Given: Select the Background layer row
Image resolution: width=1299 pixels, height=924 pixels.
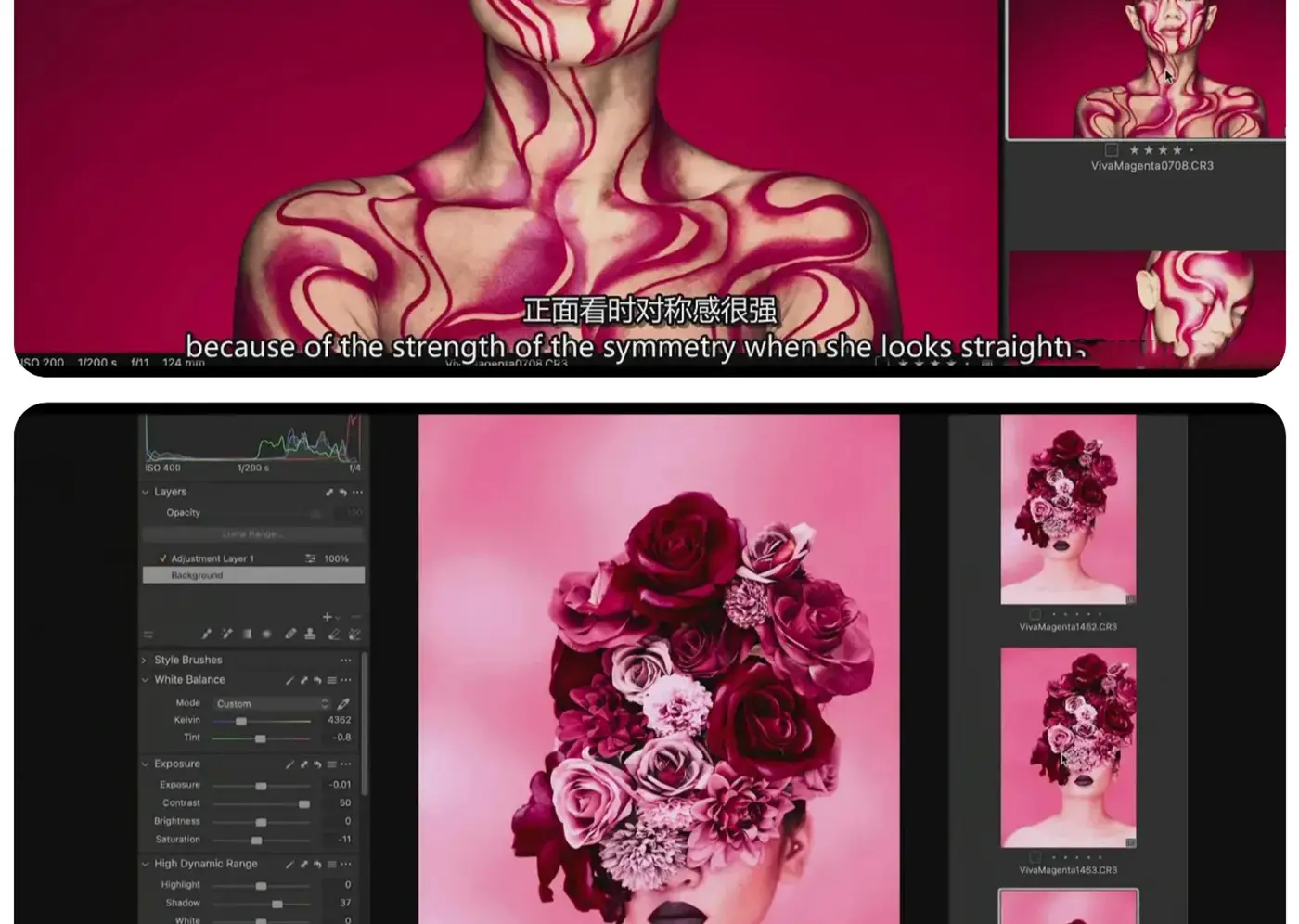Looking at the screenshot, I should click(253, 575).
